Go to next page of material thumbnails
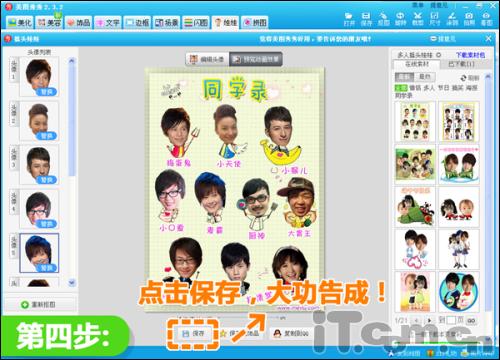The height and width of the screenshot is (360, 500). click(429, 321)
